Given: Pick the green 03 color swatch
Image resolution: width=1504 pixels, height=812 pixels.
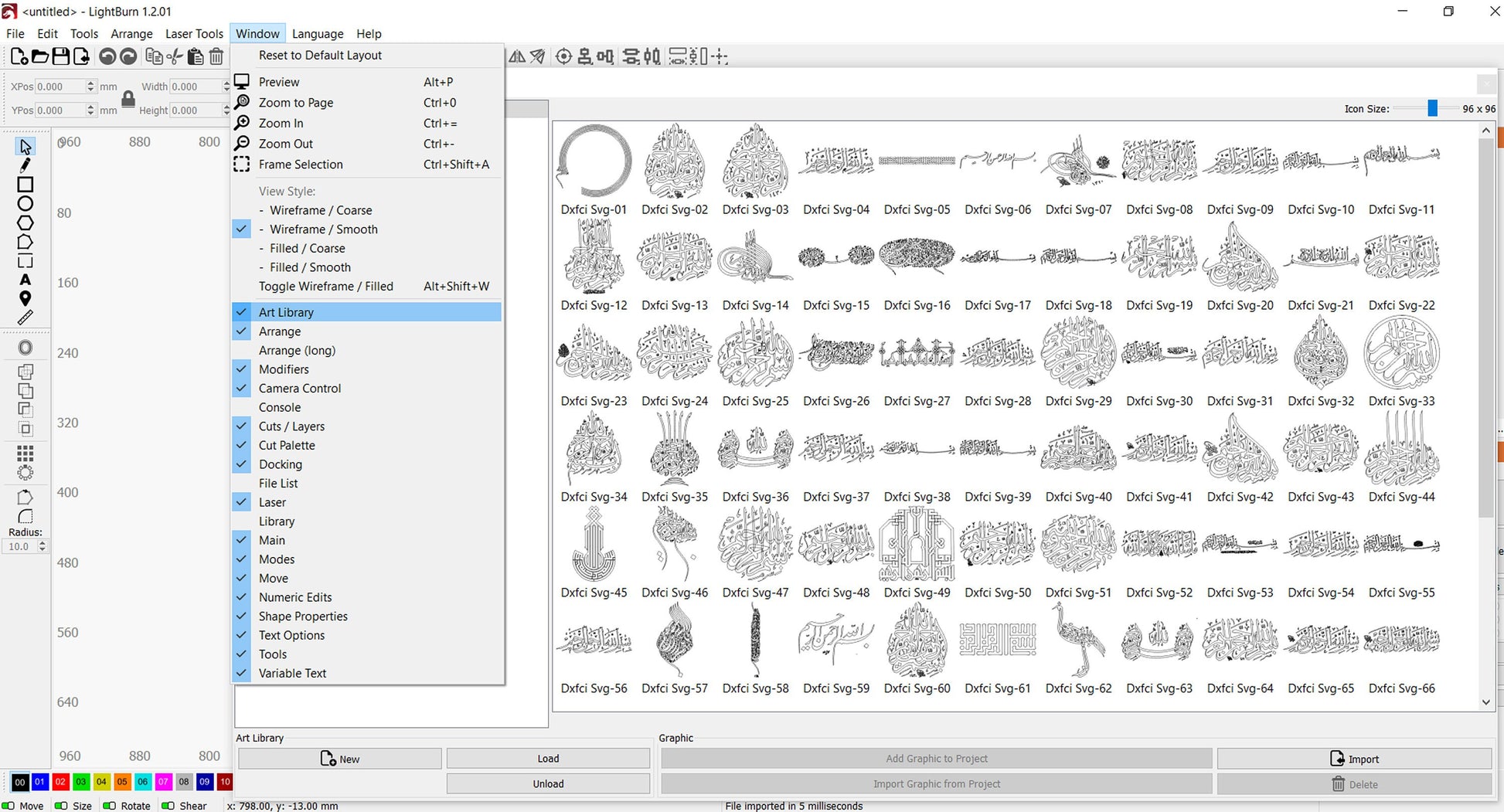Looking at the screenshot, I should click(x=81, y=782).
